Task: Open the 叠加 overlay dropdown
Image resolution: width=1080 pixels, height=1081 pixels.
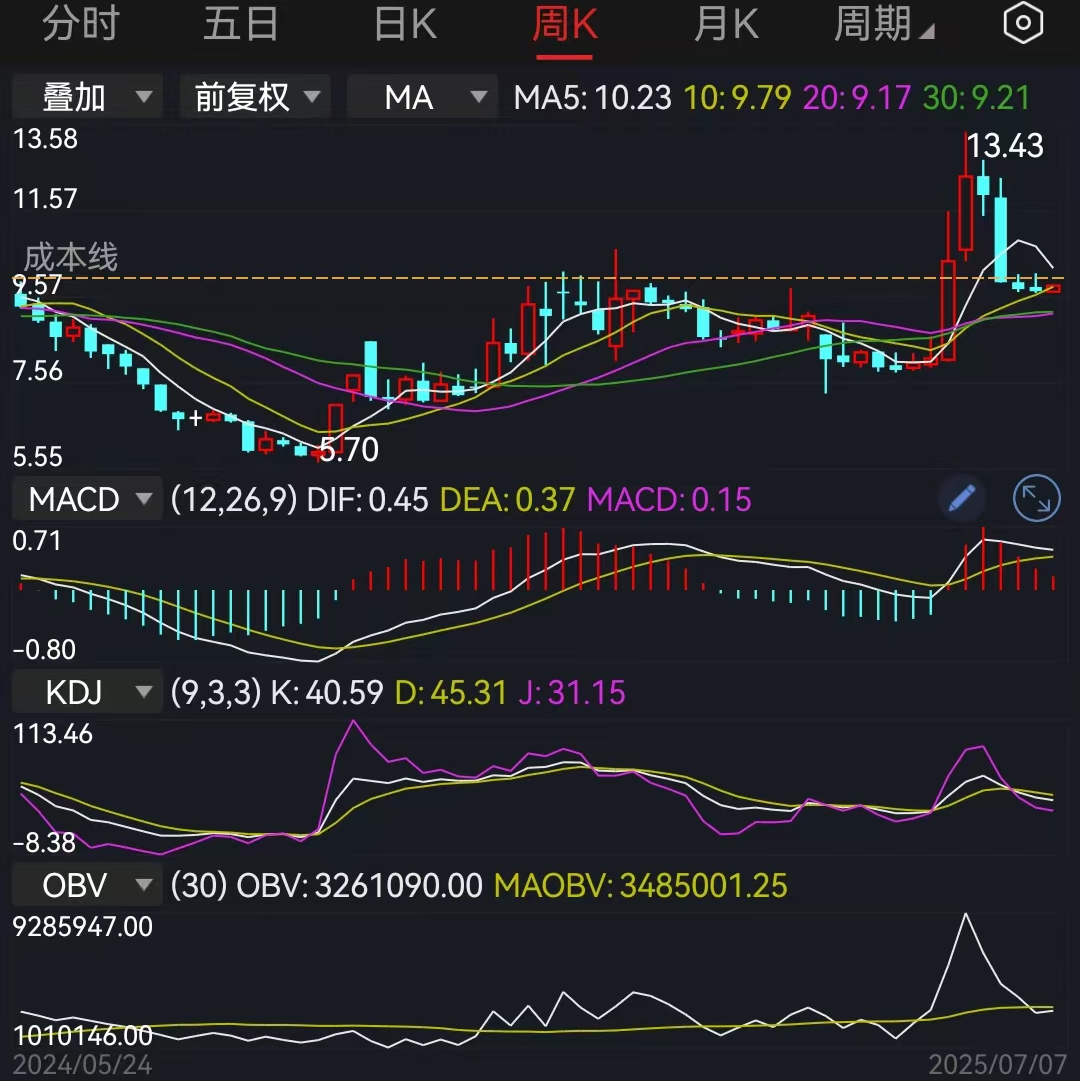Action: click(x=87, y=97)
